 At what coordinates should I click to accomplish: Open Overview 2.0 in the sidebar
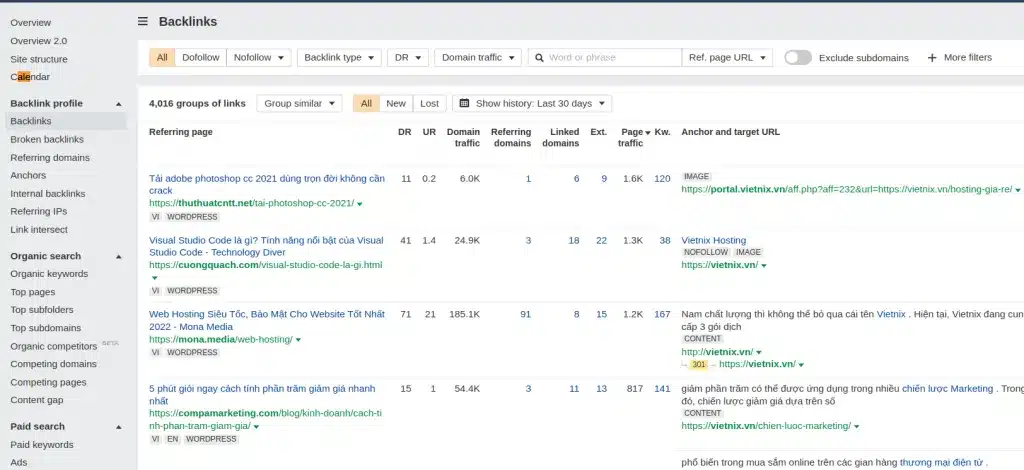point(39,40)
